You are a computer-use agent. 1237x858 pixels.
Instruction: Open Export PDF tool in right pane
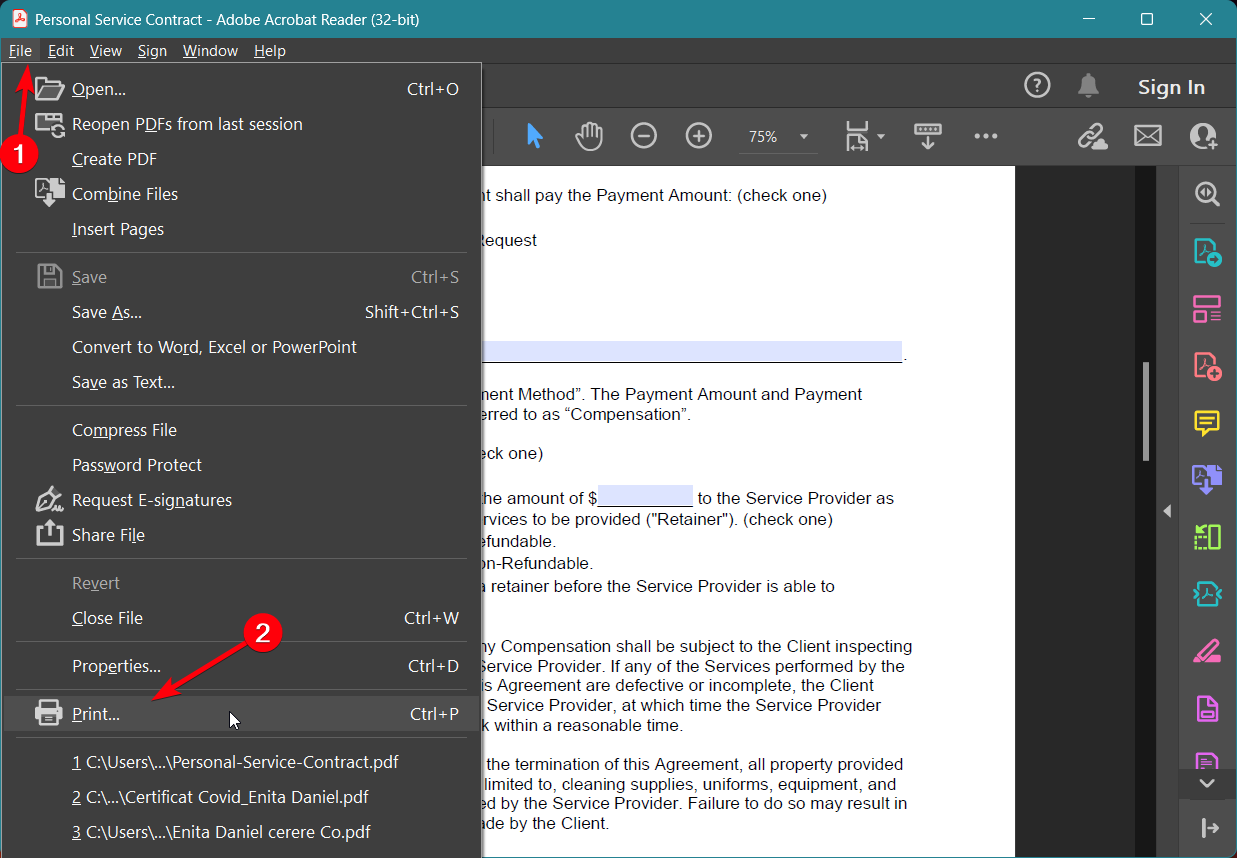(1207, 252)
